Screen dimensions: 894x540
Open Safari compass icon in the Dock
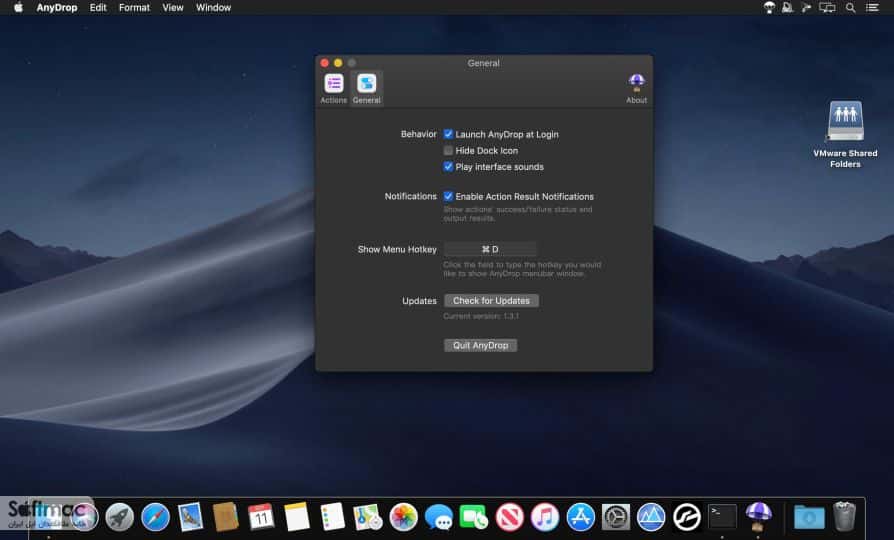(x=155, y=517)
